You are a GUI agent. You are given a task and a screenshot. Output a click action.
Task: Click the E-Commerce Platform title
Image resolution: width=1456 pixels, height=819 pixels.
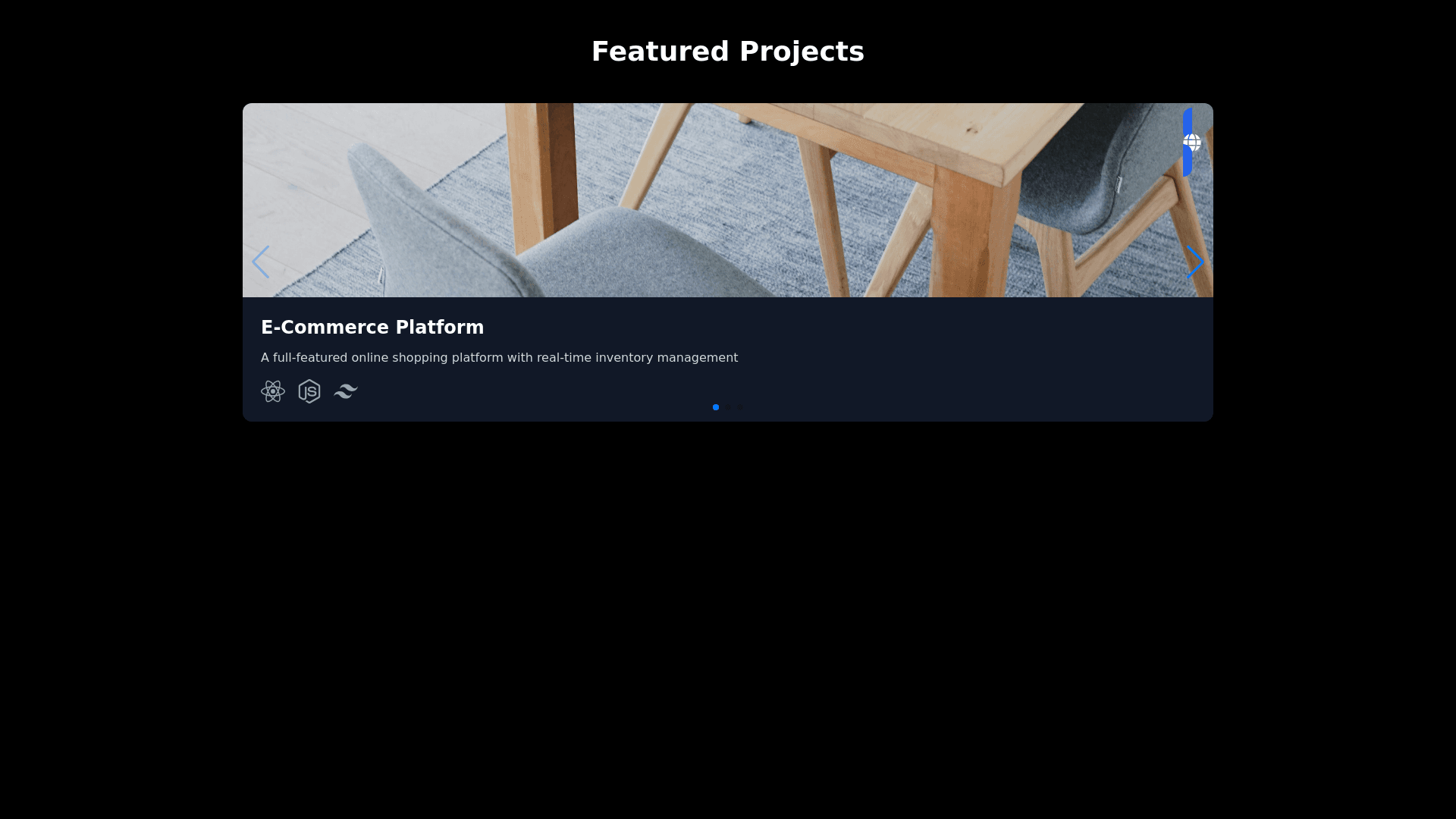pyautogui.click(x=372, y=328)
